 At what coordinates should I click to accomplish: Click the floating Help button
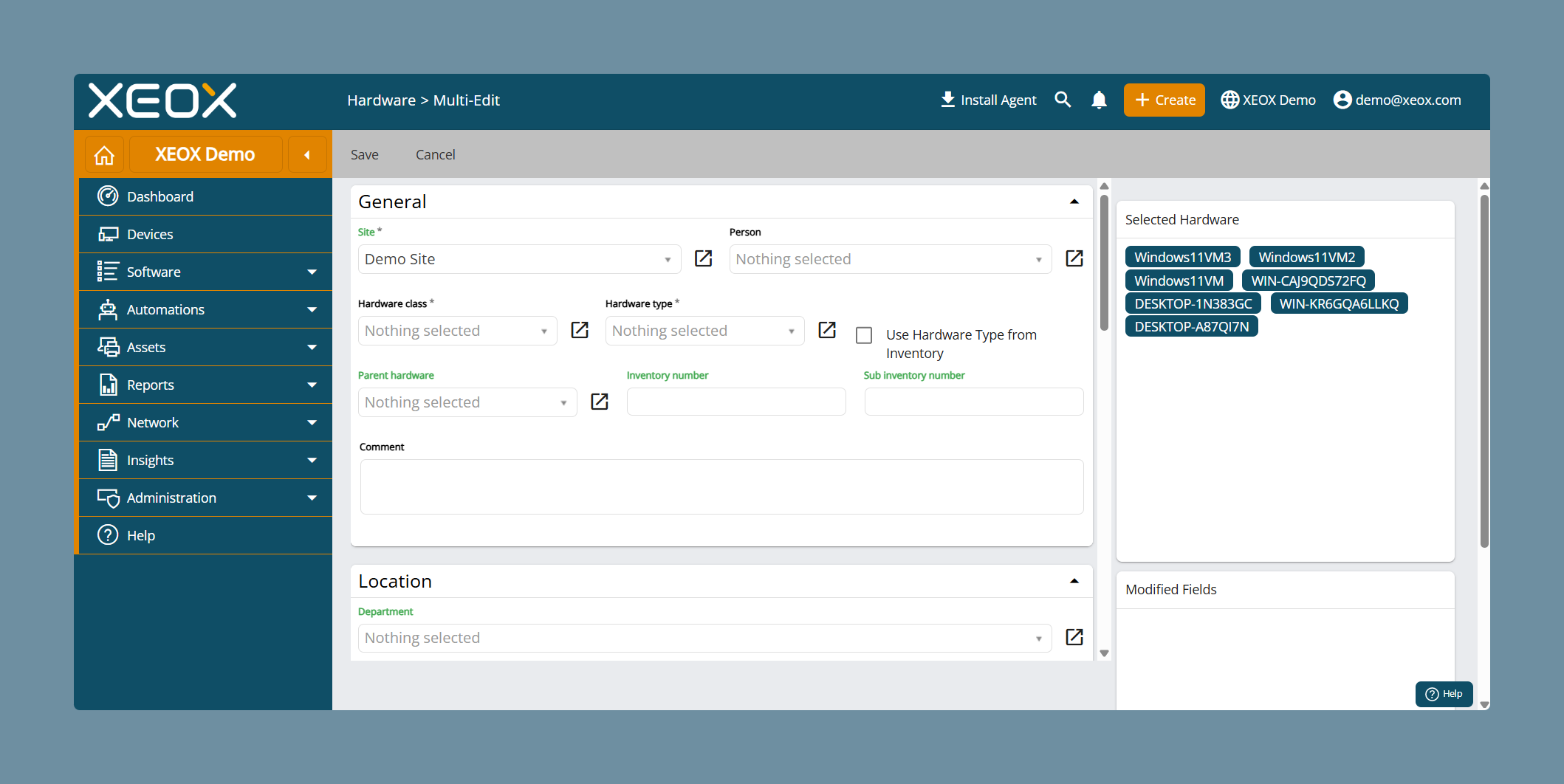tap(1444, 694)
